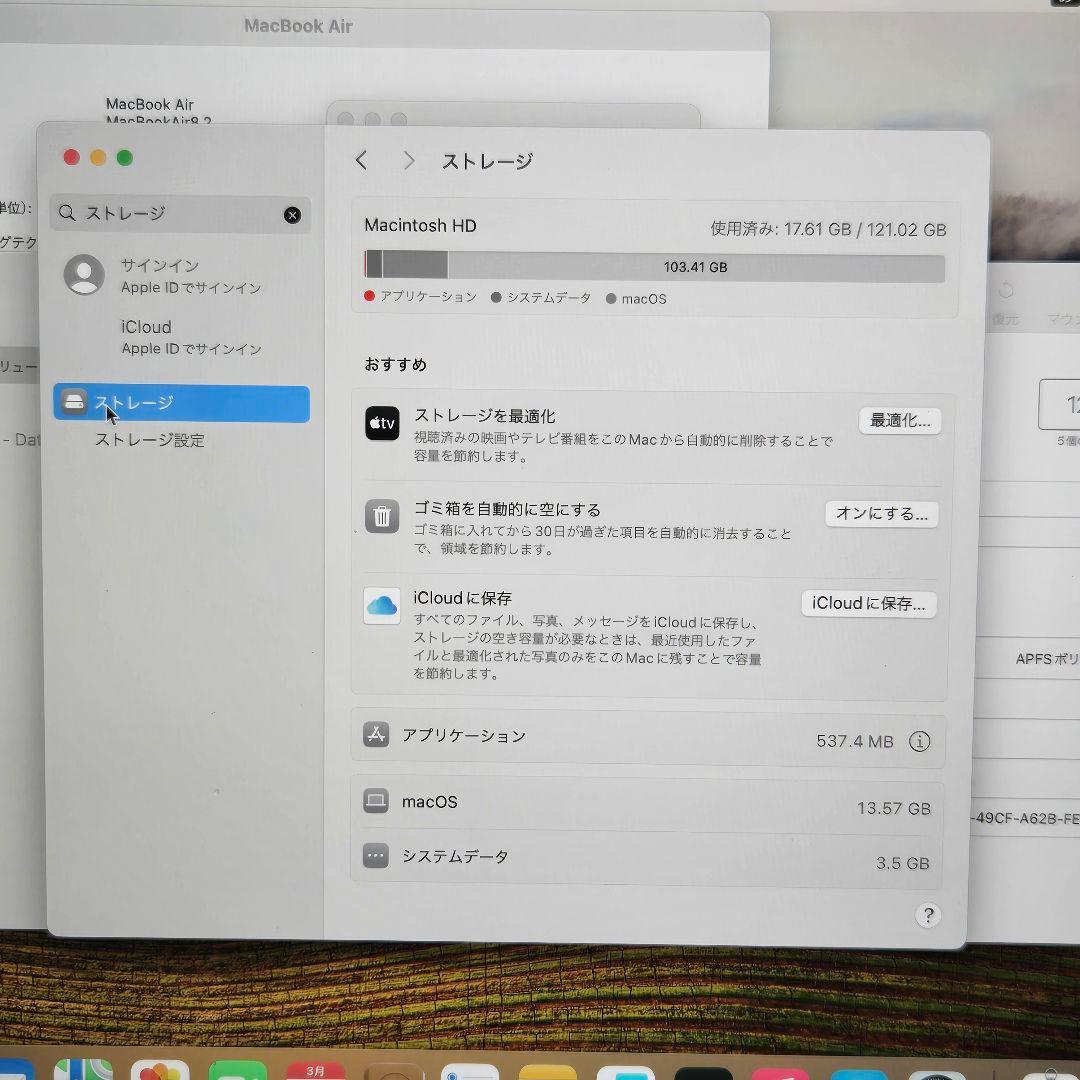Click the ellipsis icon beside システムデータ
The image size is (1080, 1080).
(x=375, y=855)
